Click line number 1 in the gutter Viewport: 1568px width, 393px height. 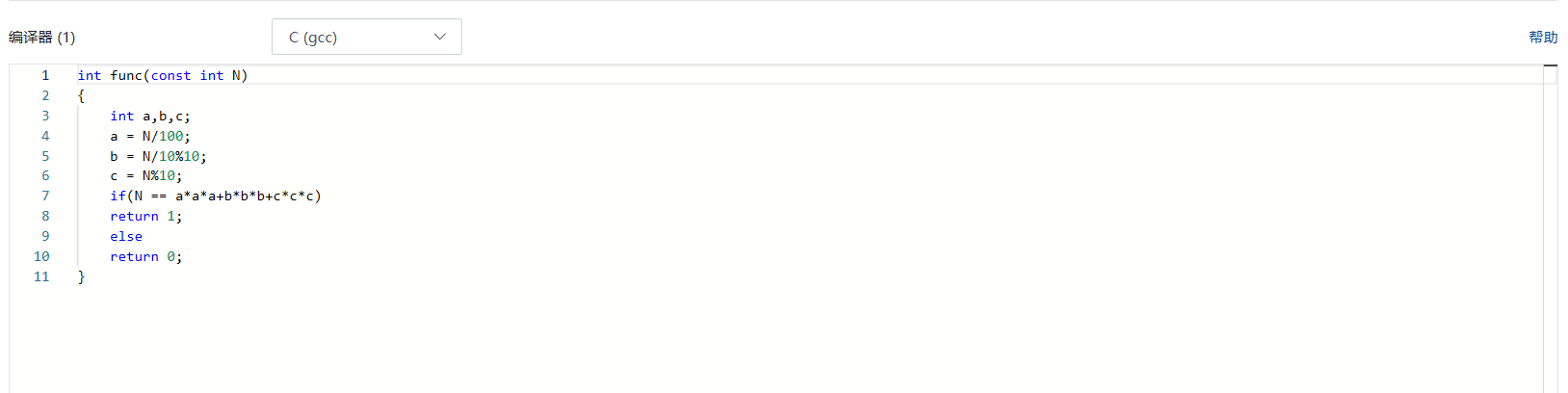click(x=44, y=75)
